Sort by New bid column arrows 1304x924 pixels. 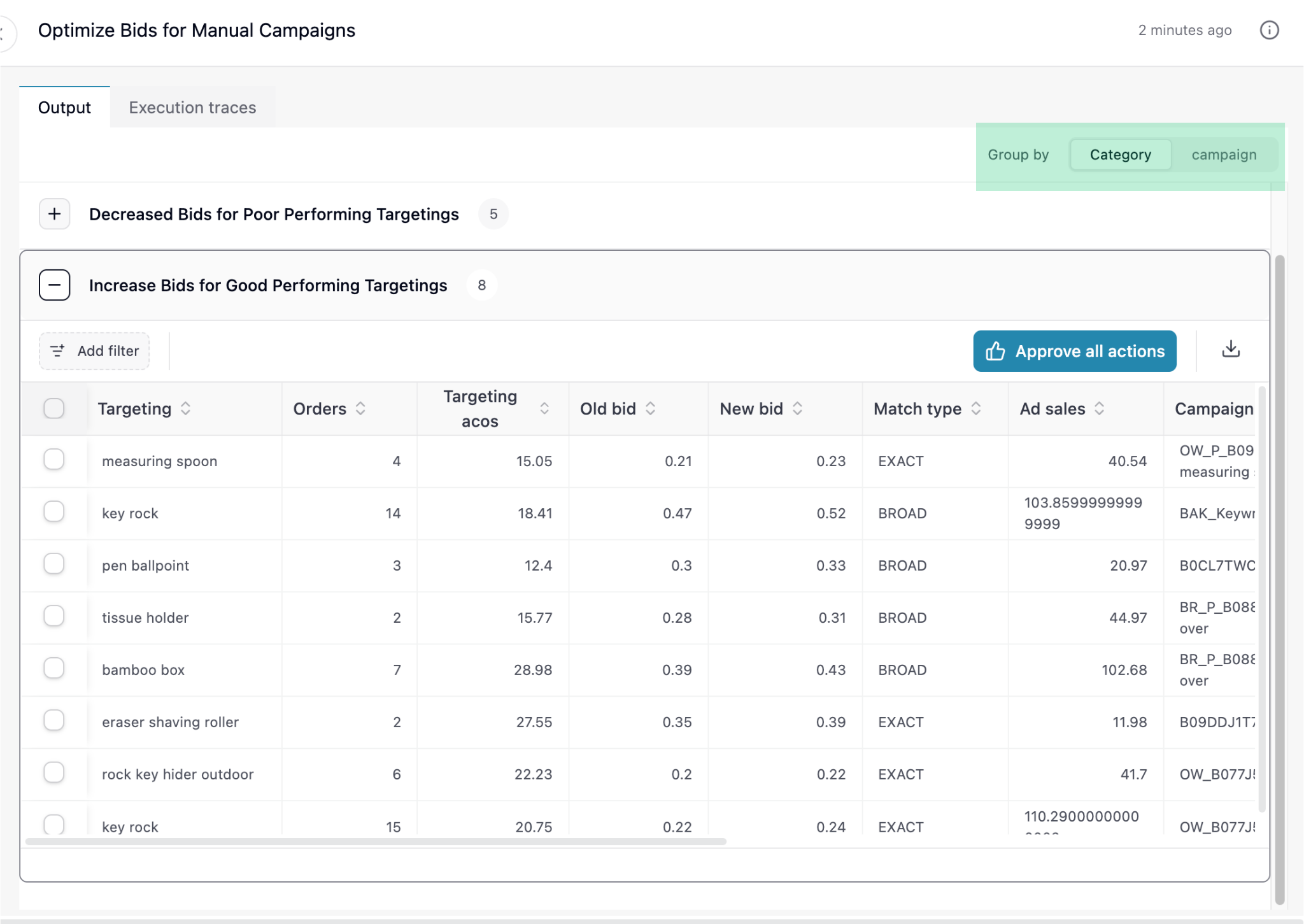[x=797, y=408]
